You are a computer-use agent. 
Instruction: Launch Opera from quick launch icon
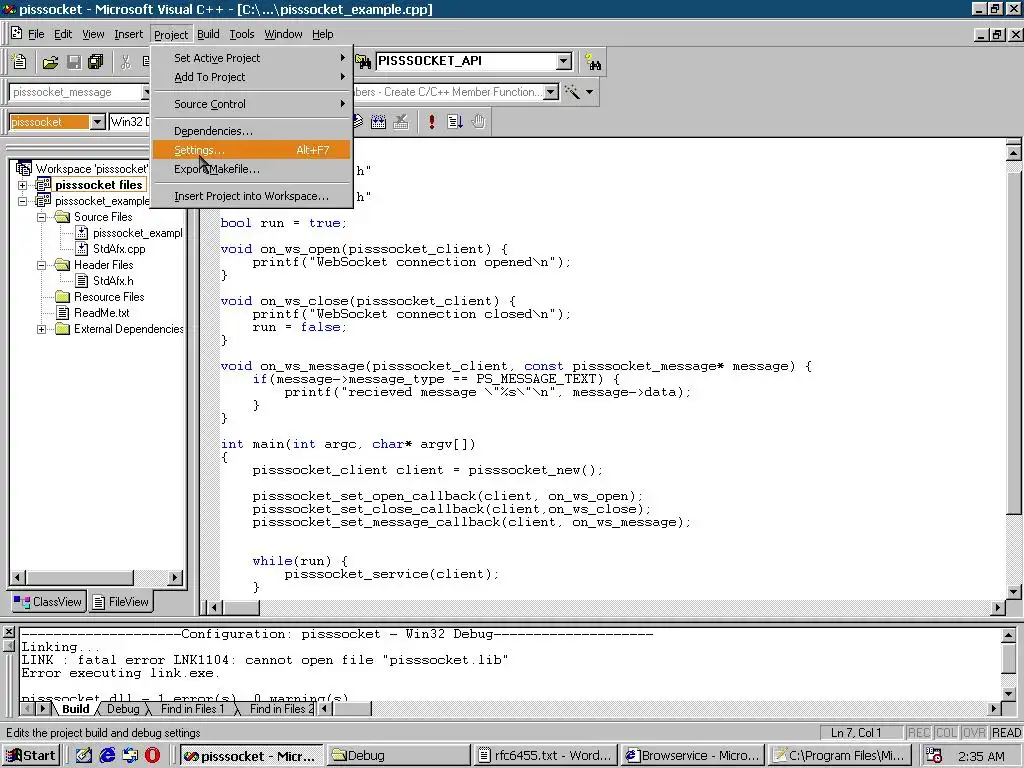(152, 756)
